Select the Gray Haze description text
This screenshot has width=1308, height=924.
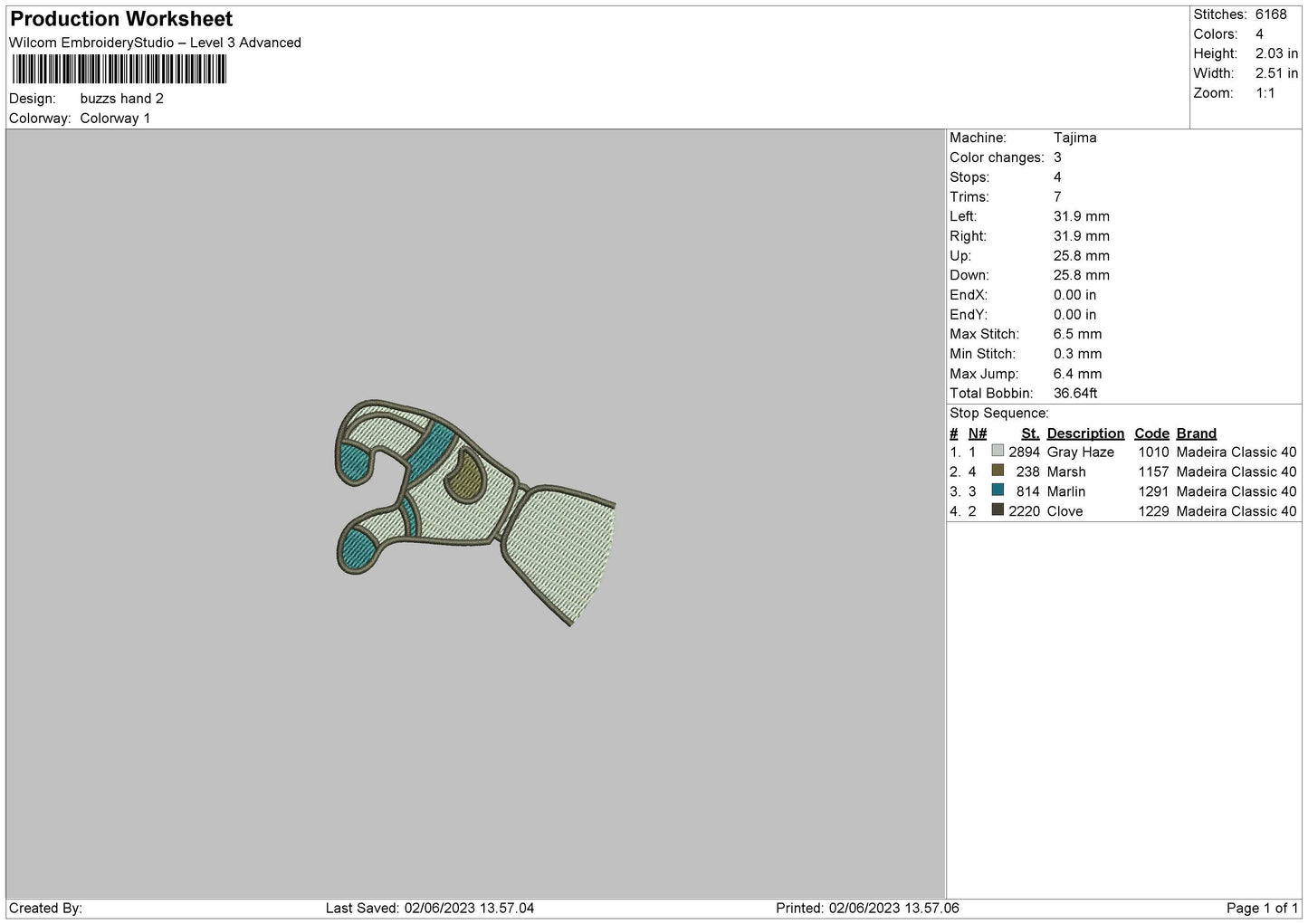(x=1081, y=452)
